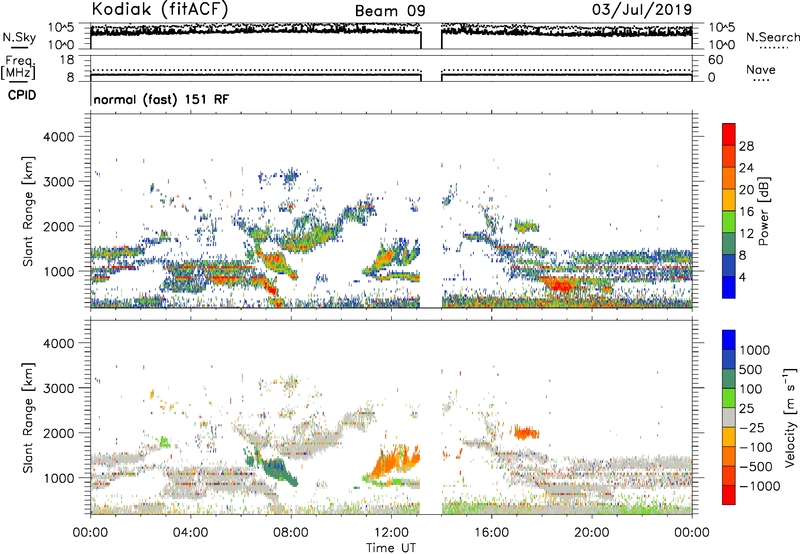The image size is (800, 554).
Task: Click the 'Freq. [MHz]' axis label
Action: [18, 68]
